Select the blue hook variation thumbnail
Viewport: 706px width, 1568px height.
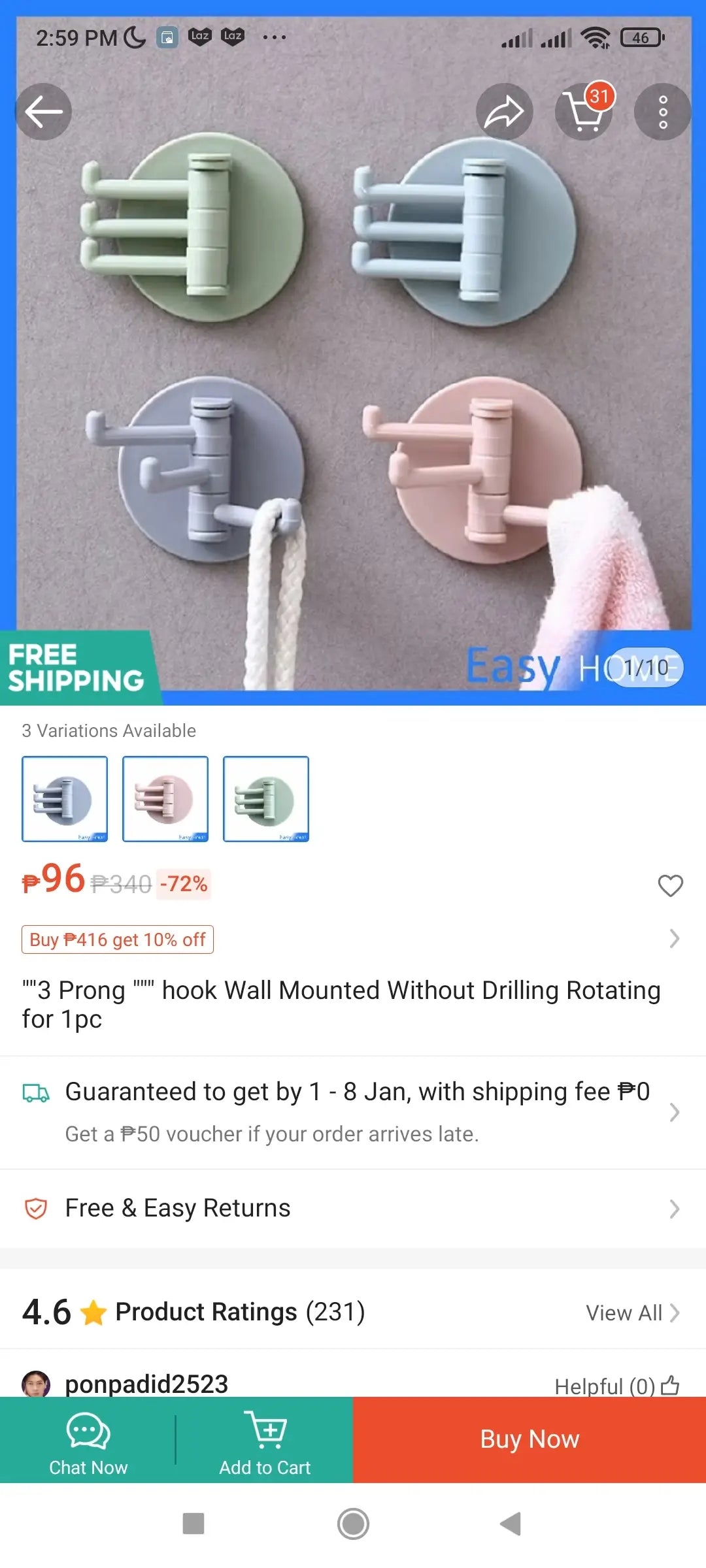coord(65,799)
